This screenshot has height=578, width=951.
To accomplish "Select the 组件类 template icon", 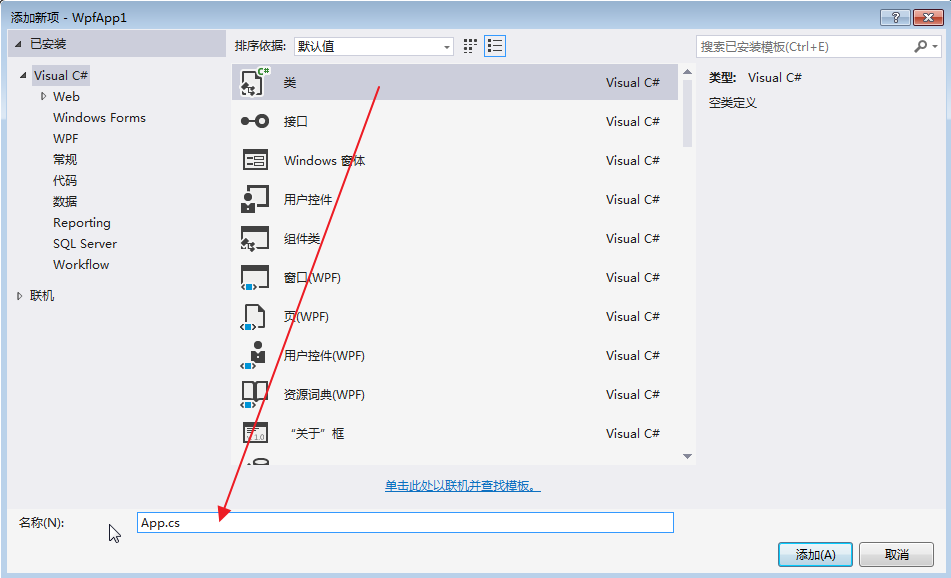I will click(255, 238).
